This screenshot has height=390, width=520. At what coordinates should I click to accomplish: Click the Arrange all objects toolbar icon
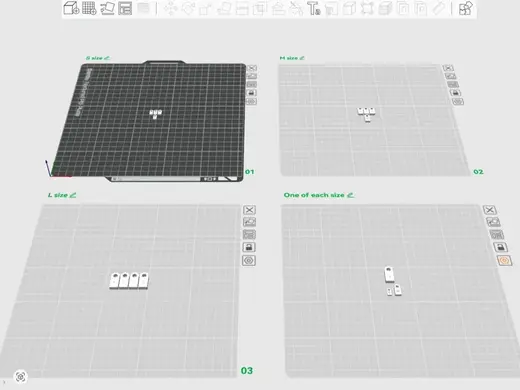[125, 8]
